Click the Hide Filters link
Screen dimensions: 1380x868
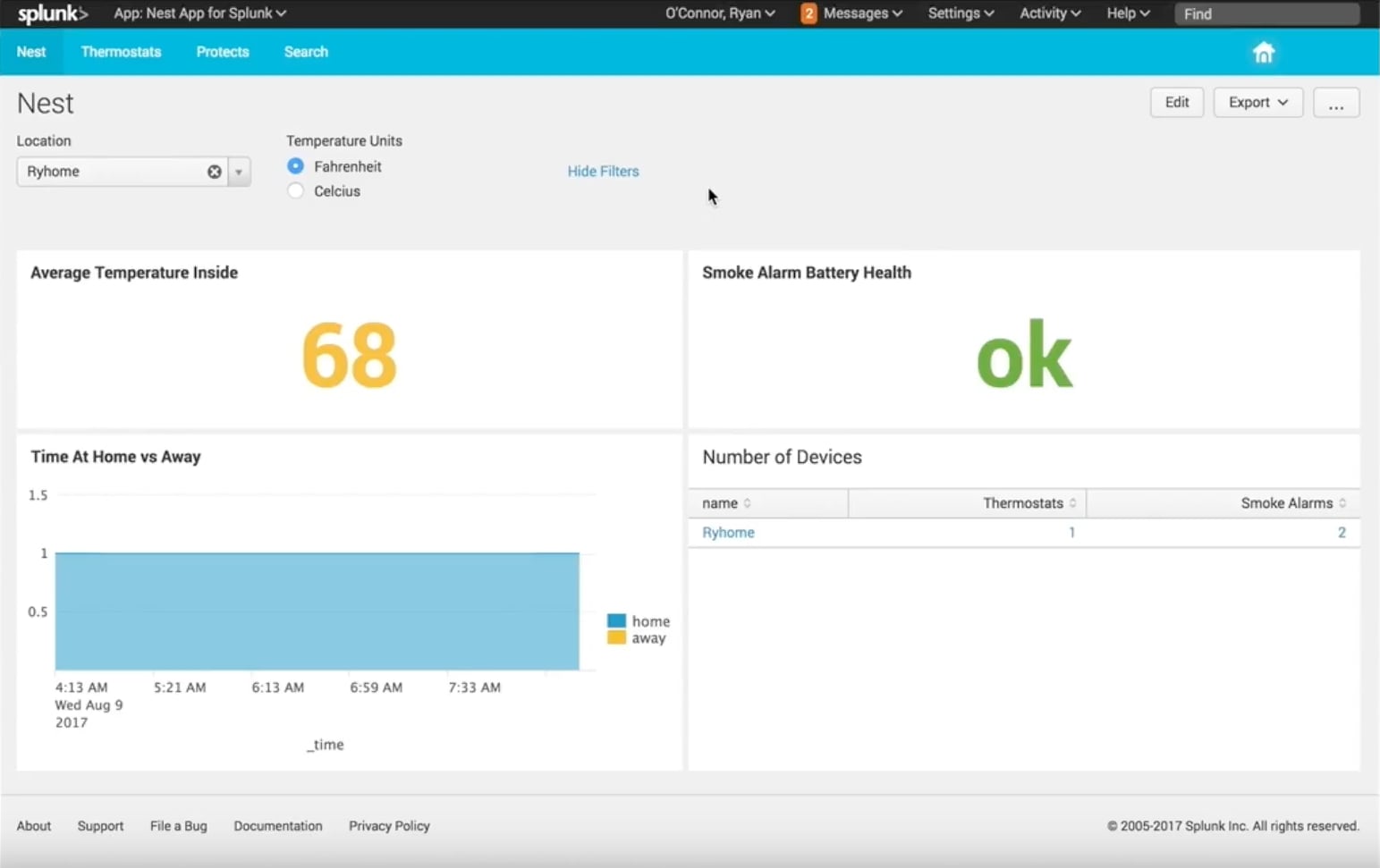[603, 172]
